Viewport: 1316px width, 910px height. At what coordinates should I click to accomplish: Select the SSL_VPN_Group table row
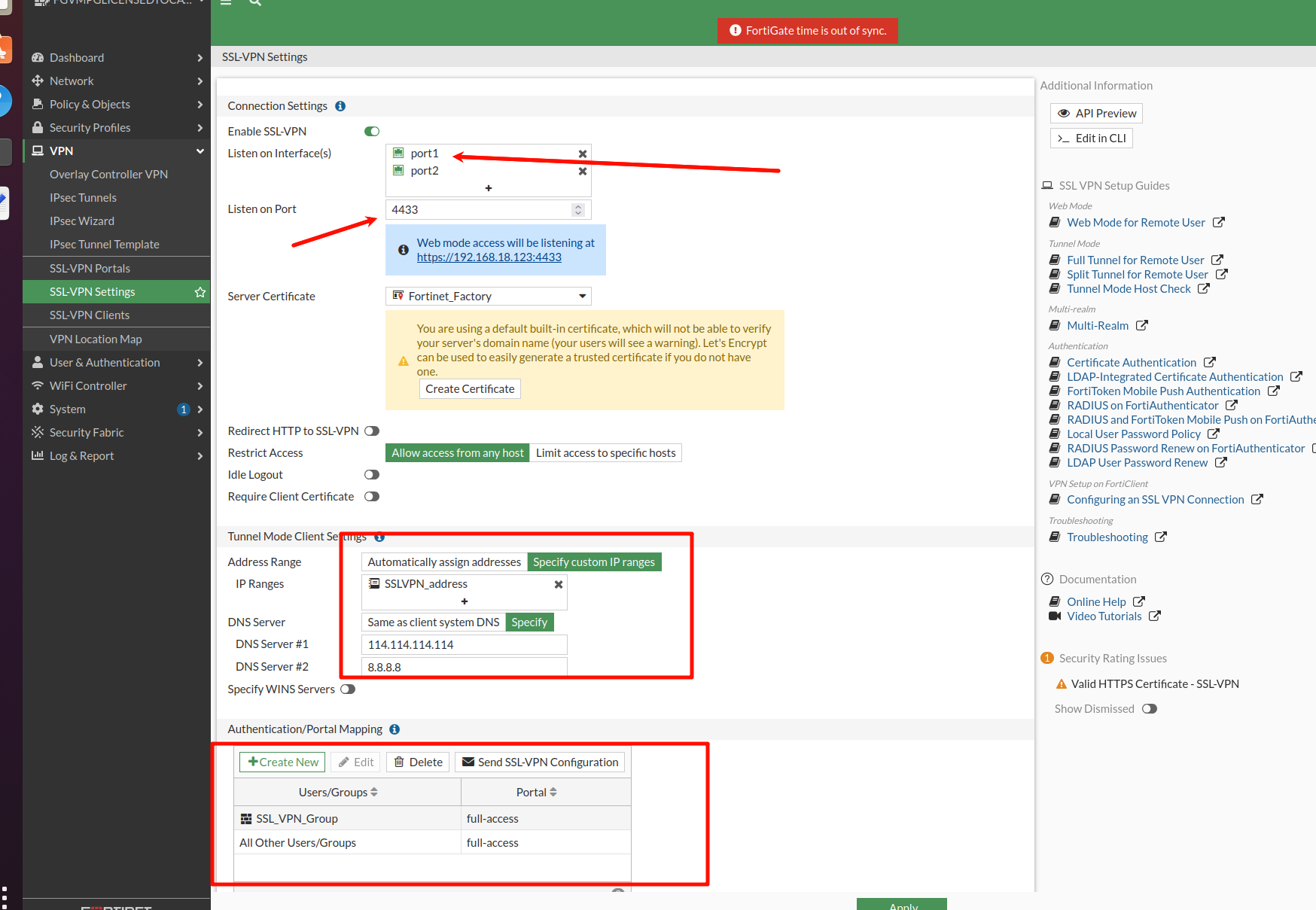[x=432, y=819]
